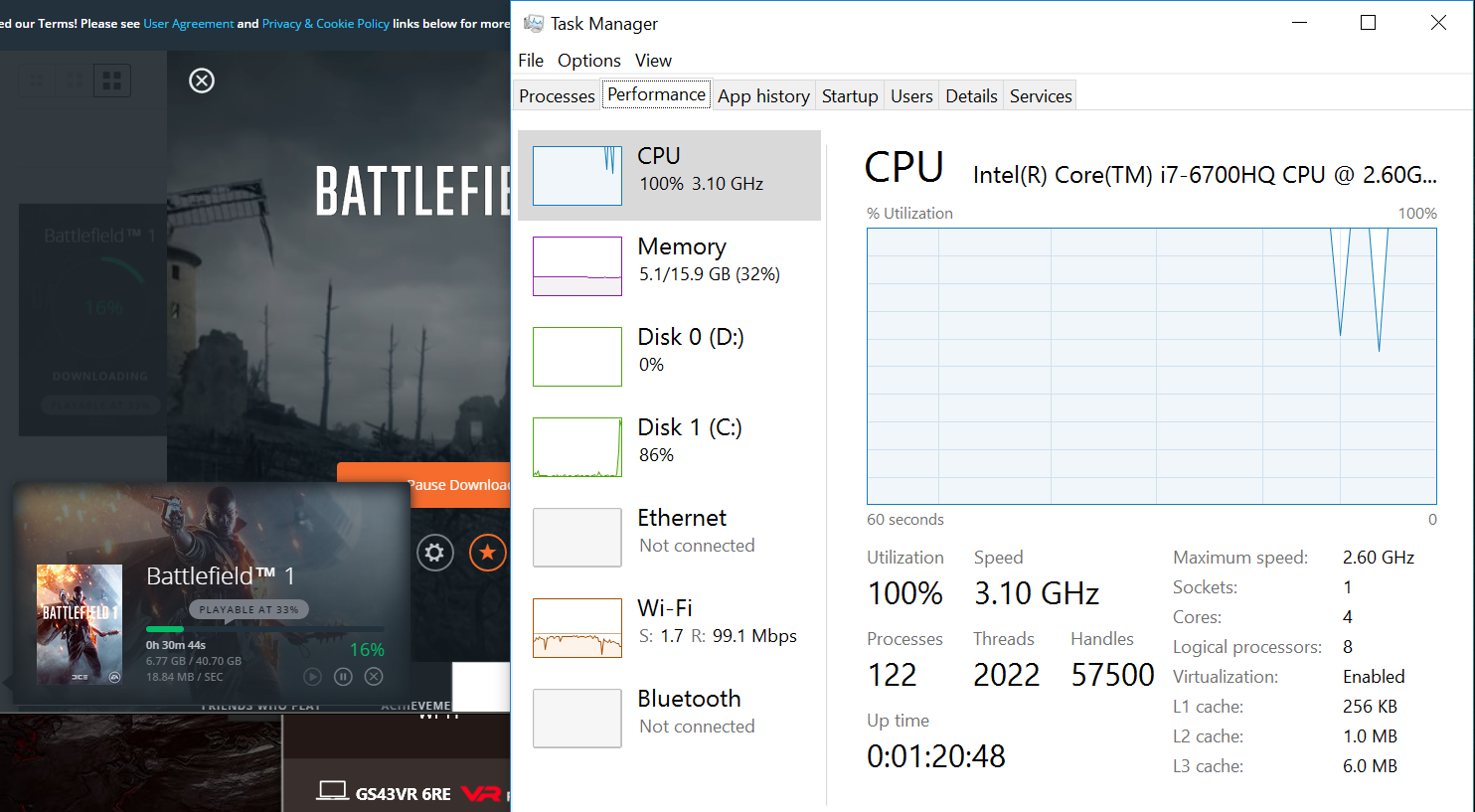Switch to the App history tab
Screen dimensions: 1475x812
763,95
